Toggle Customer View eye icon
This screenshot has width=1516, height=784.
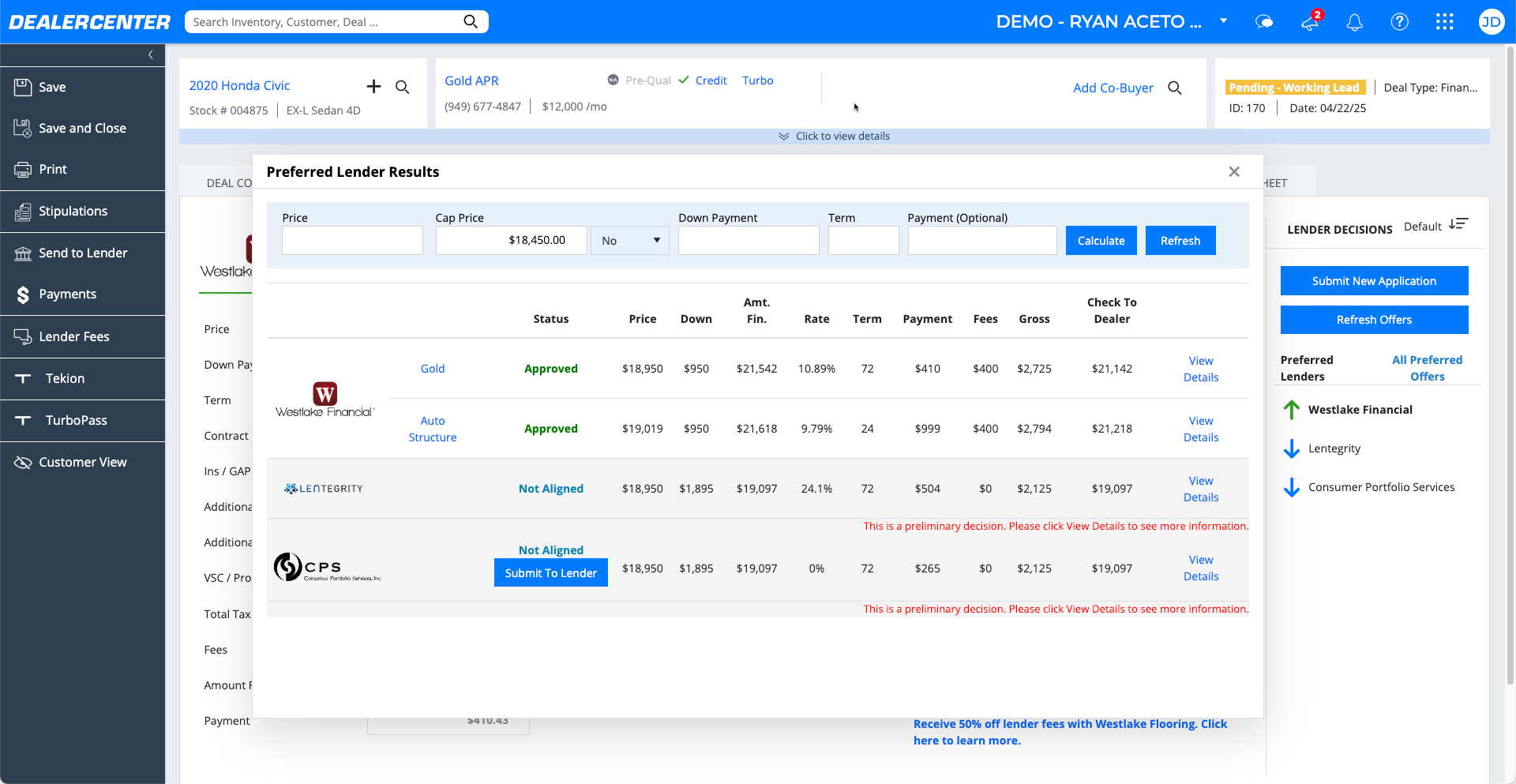click(x=23, y=462)
